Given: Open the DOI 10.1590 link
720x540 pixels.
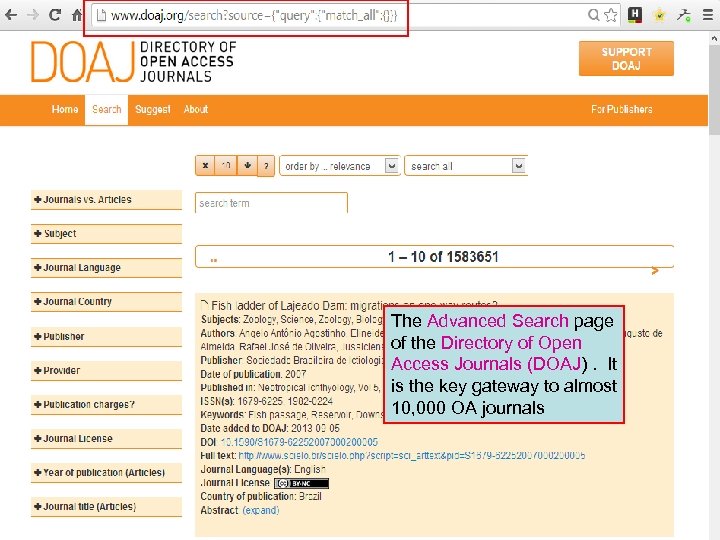Looking at the screenshot, I should click(299, 442).
